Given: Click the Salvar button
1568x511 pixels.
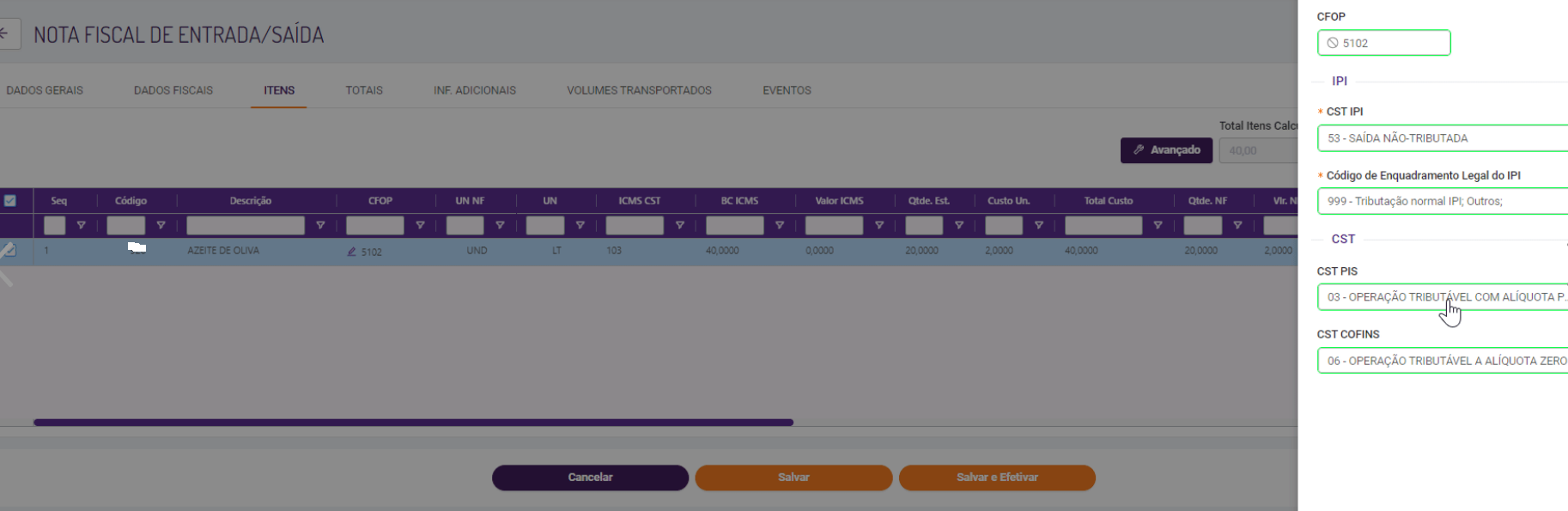Looking at the screenshot, I should point(793,478).
